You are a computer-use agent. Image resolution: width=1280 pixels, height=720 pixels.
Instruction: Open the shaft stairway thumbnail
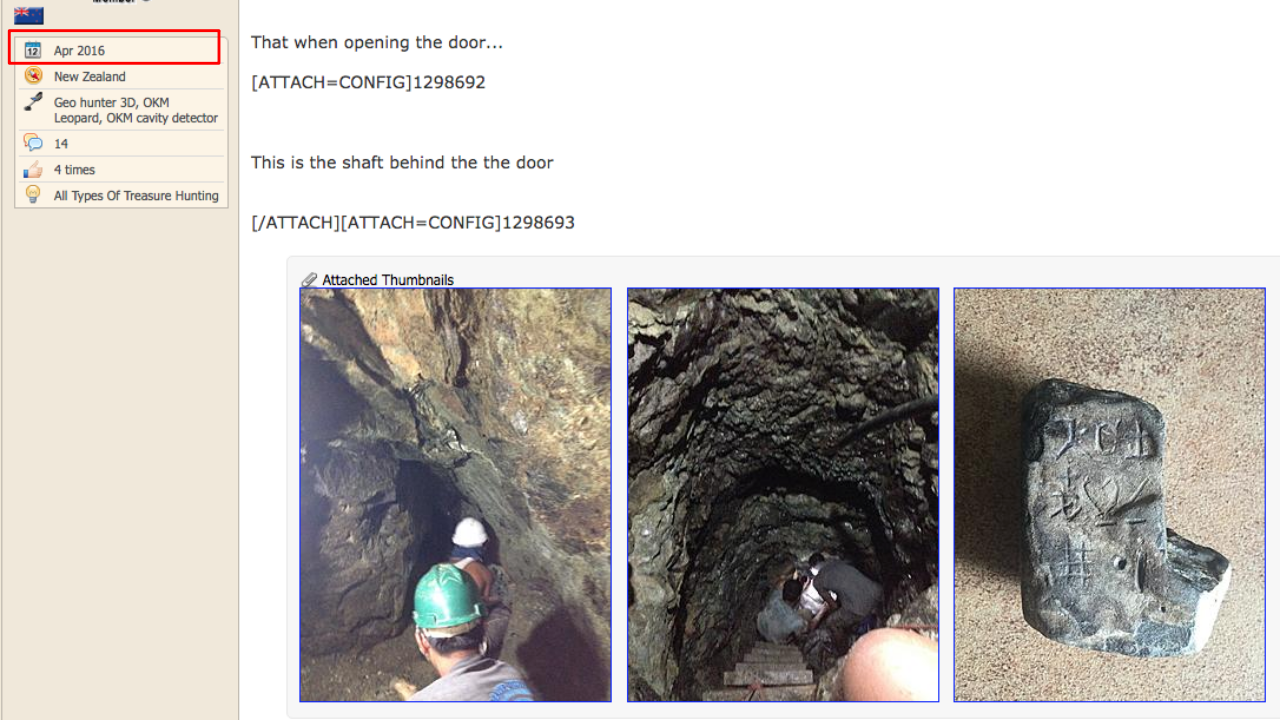[783, 495]
